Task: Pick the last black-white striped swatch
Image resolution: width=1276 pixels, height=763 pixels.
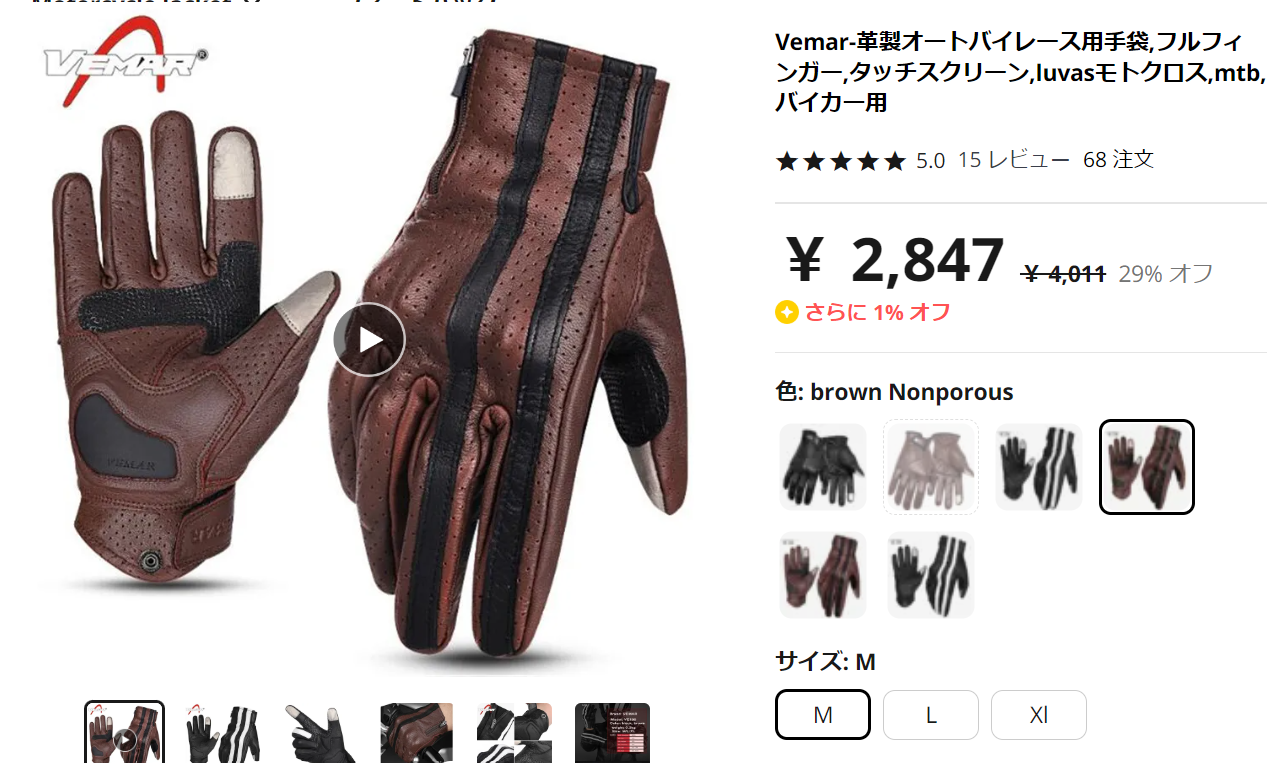Action: click(931, 575)
